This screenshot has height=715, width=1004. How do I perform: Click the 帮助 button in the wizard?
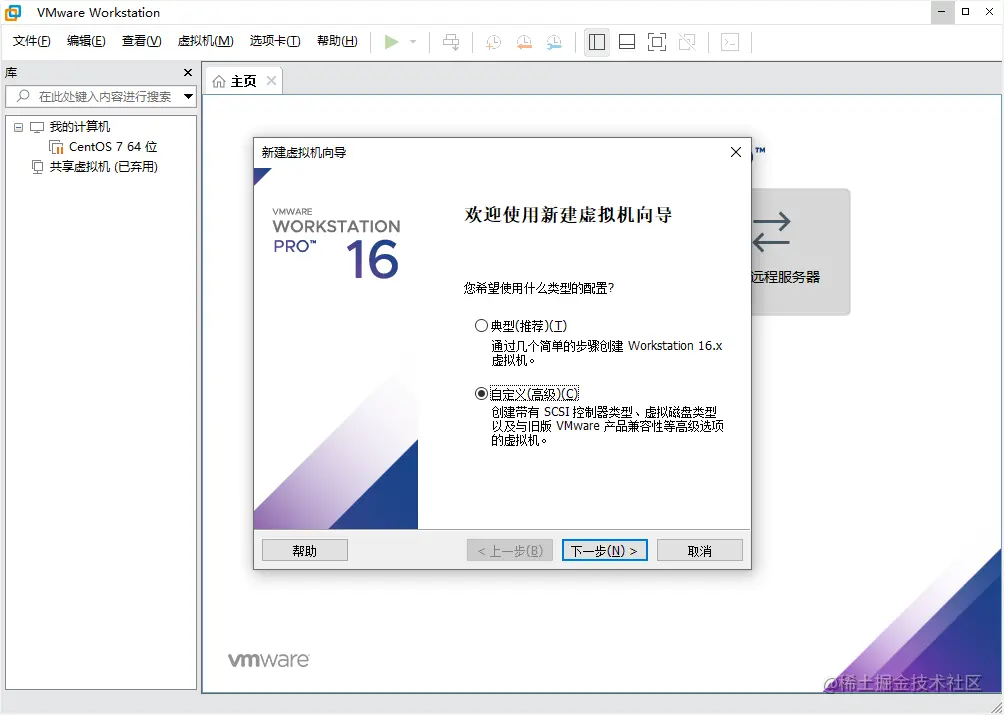click(305, 550)
